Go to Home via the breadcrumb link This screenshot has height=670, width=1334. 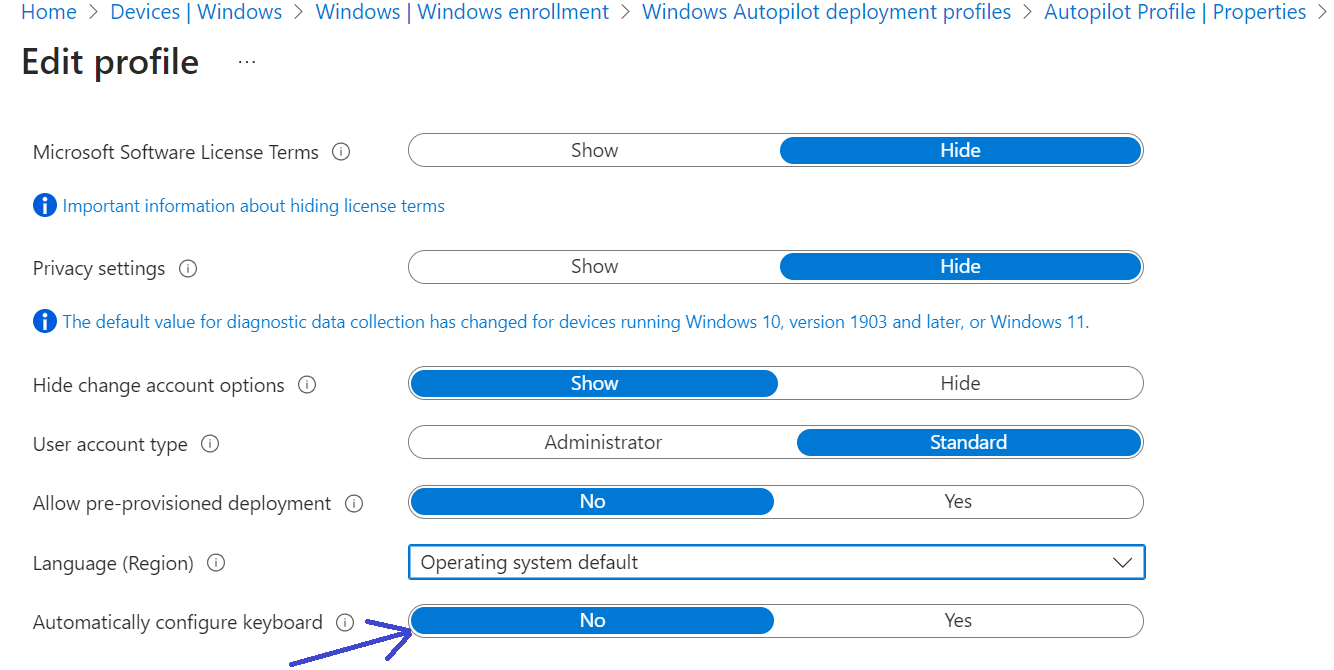(48, 12)
